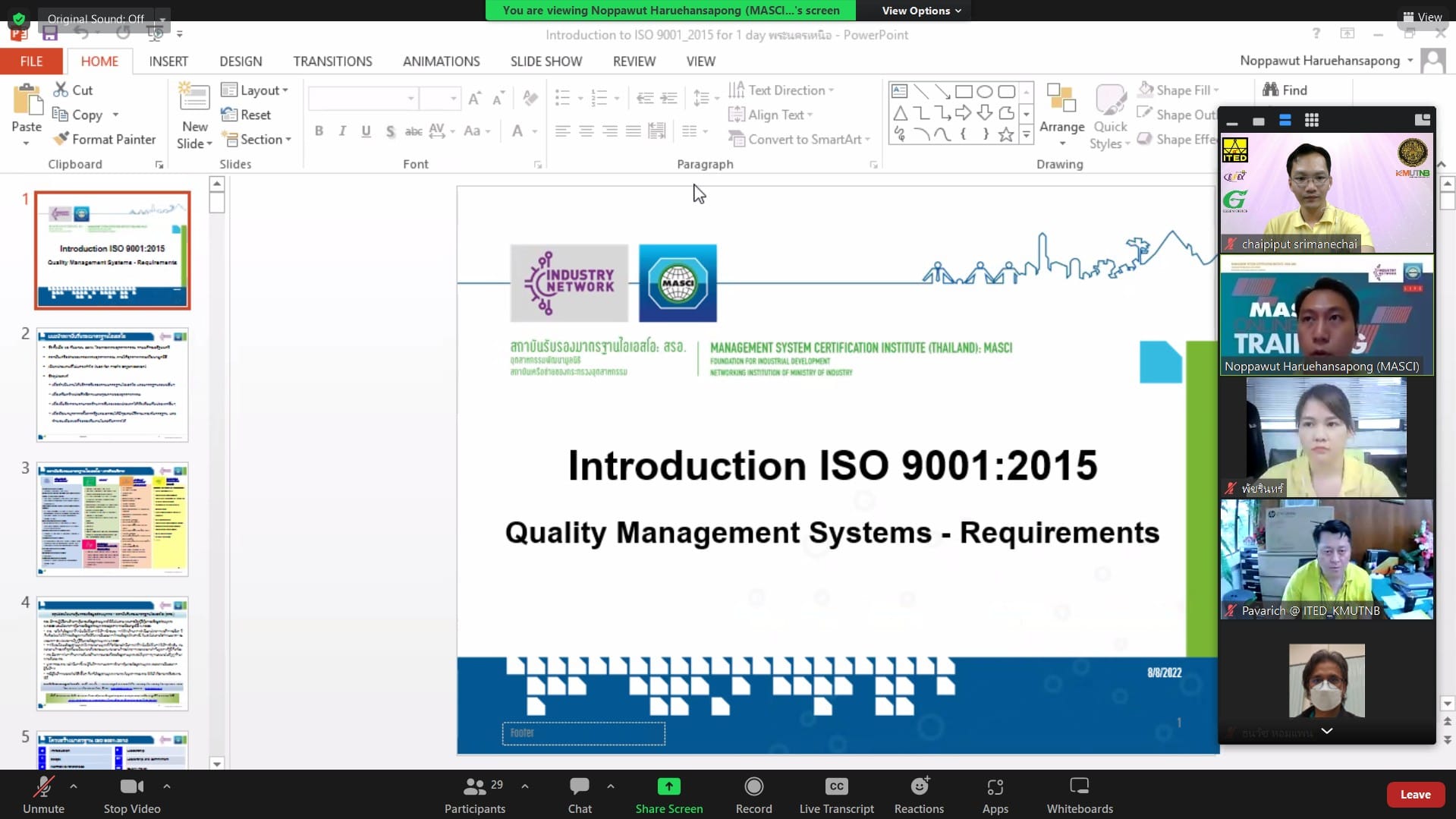Switch to the TRANSITIONS tab
Viewport: 1456px width, 819px height.
tap(332, 61)
